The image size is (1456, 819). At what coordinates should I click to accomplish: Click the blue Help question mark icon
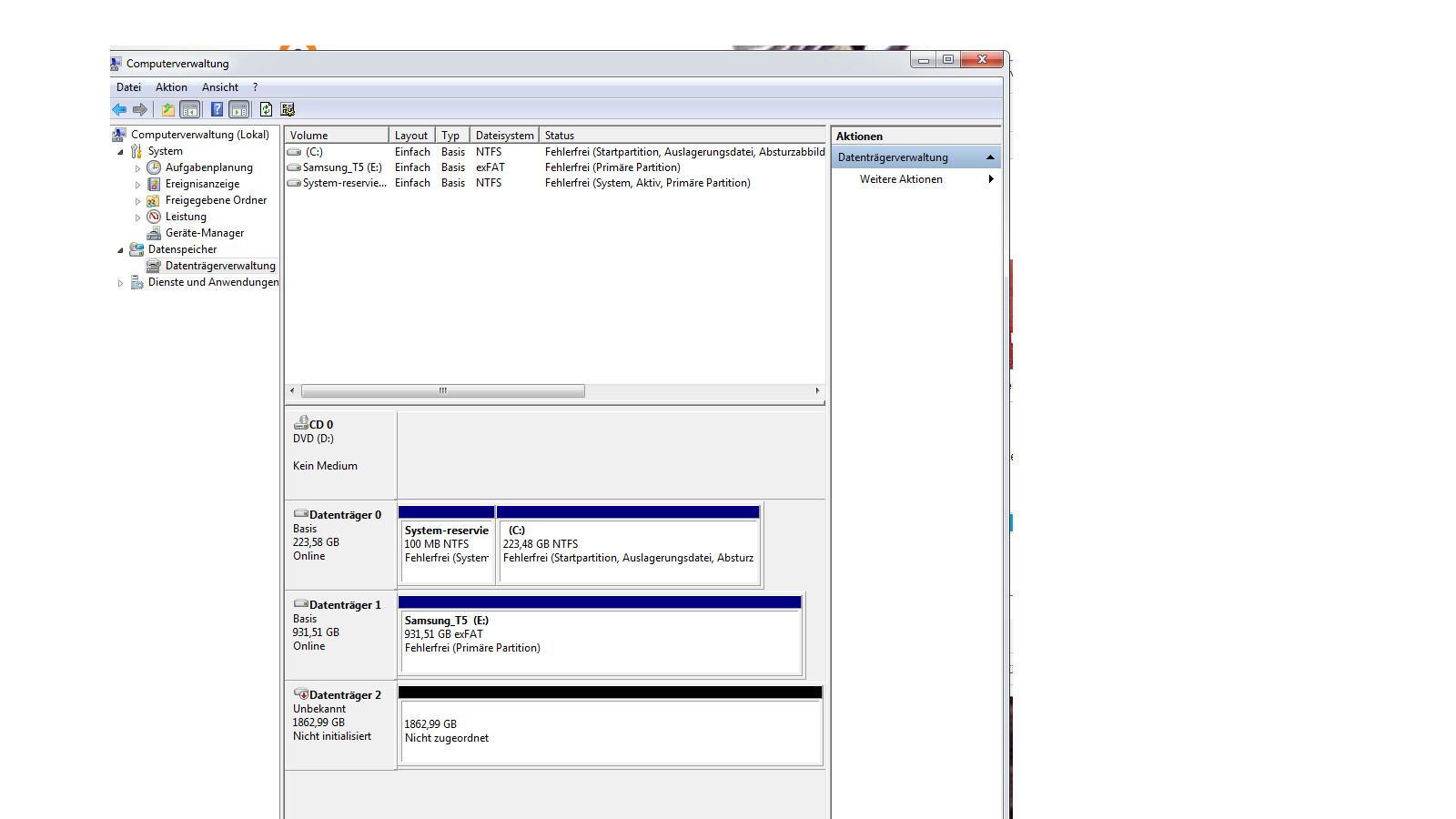click(x=217, y=109)
